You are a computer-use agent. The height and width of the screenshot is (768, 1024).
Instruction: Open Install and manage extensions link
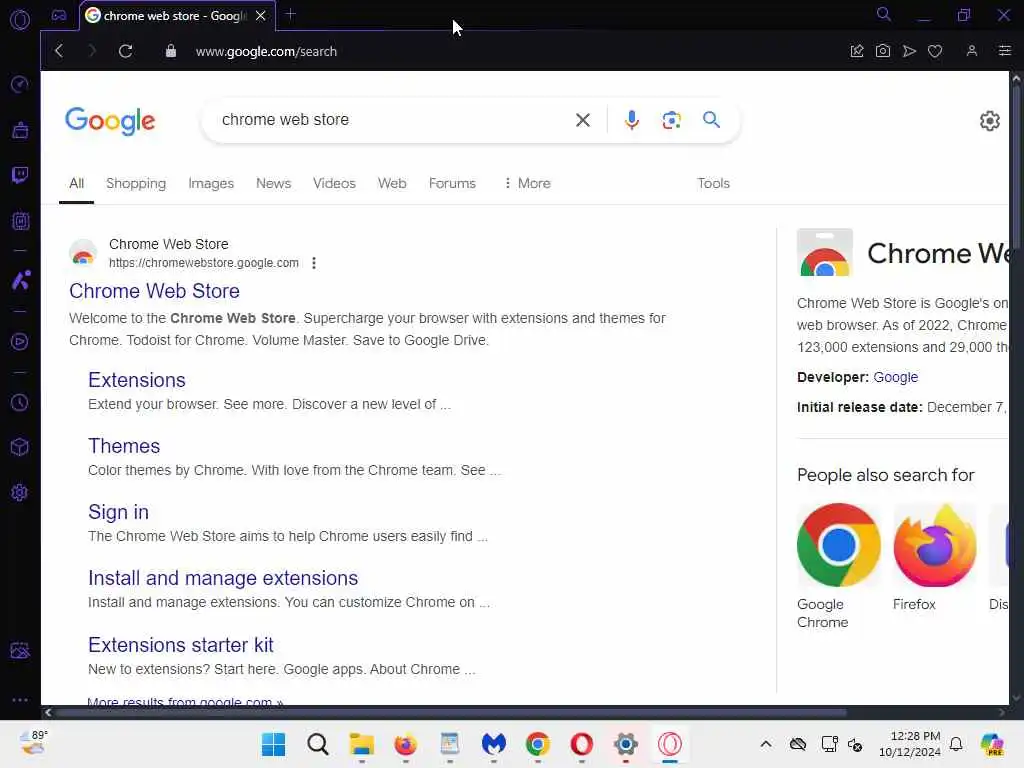point(223,578)
